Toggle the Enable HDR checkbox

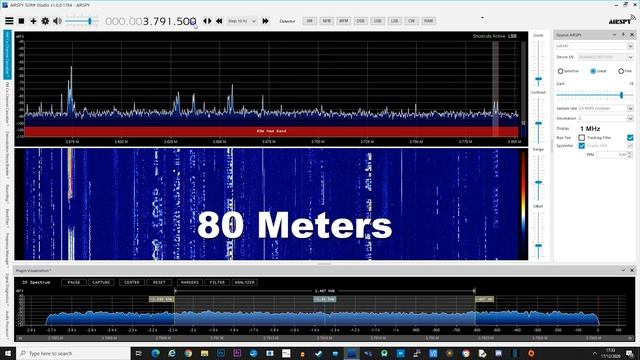(630, 146)
